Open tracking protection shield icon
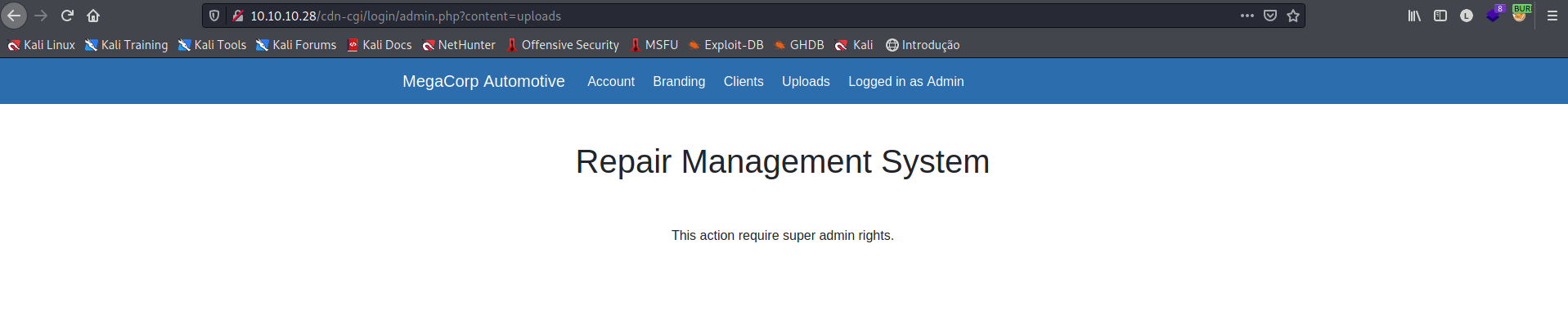The image size is (1568, 330). click(214, 16)
